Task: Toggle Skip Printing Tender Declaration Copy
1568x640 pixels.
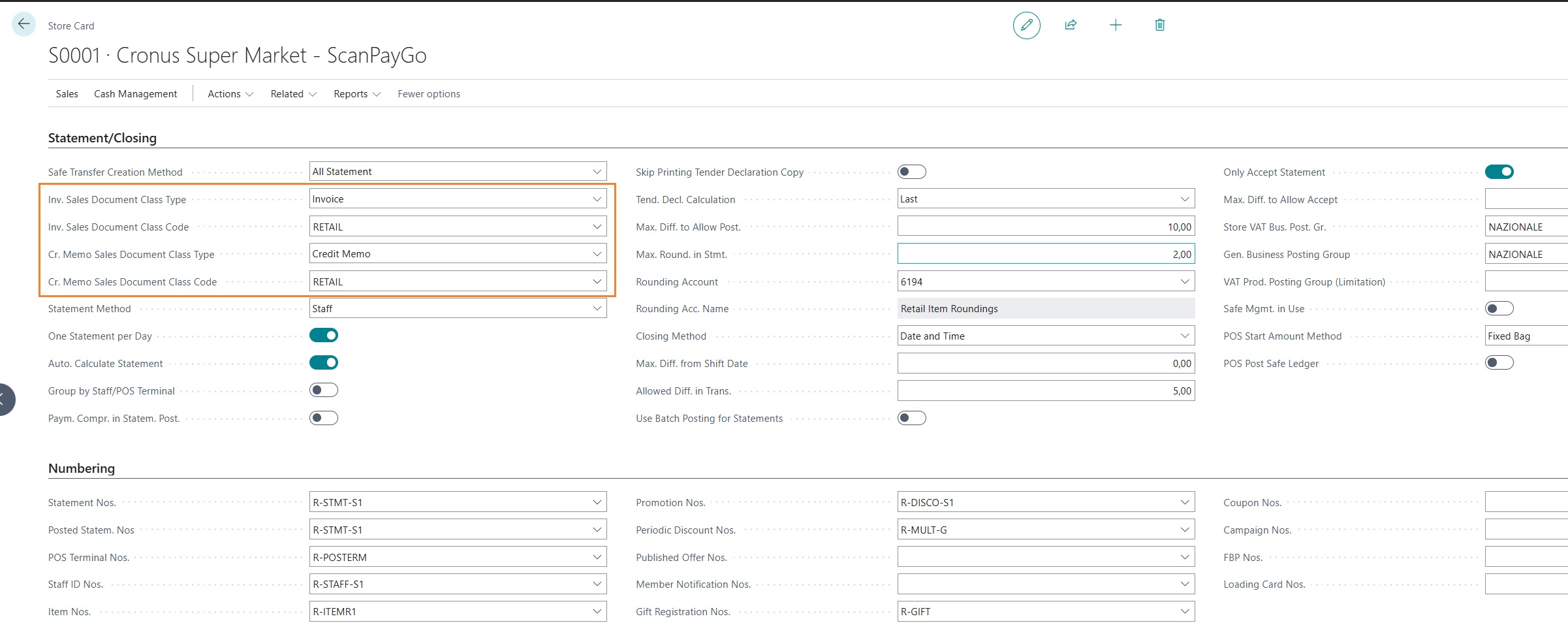Action: [911, 172]
